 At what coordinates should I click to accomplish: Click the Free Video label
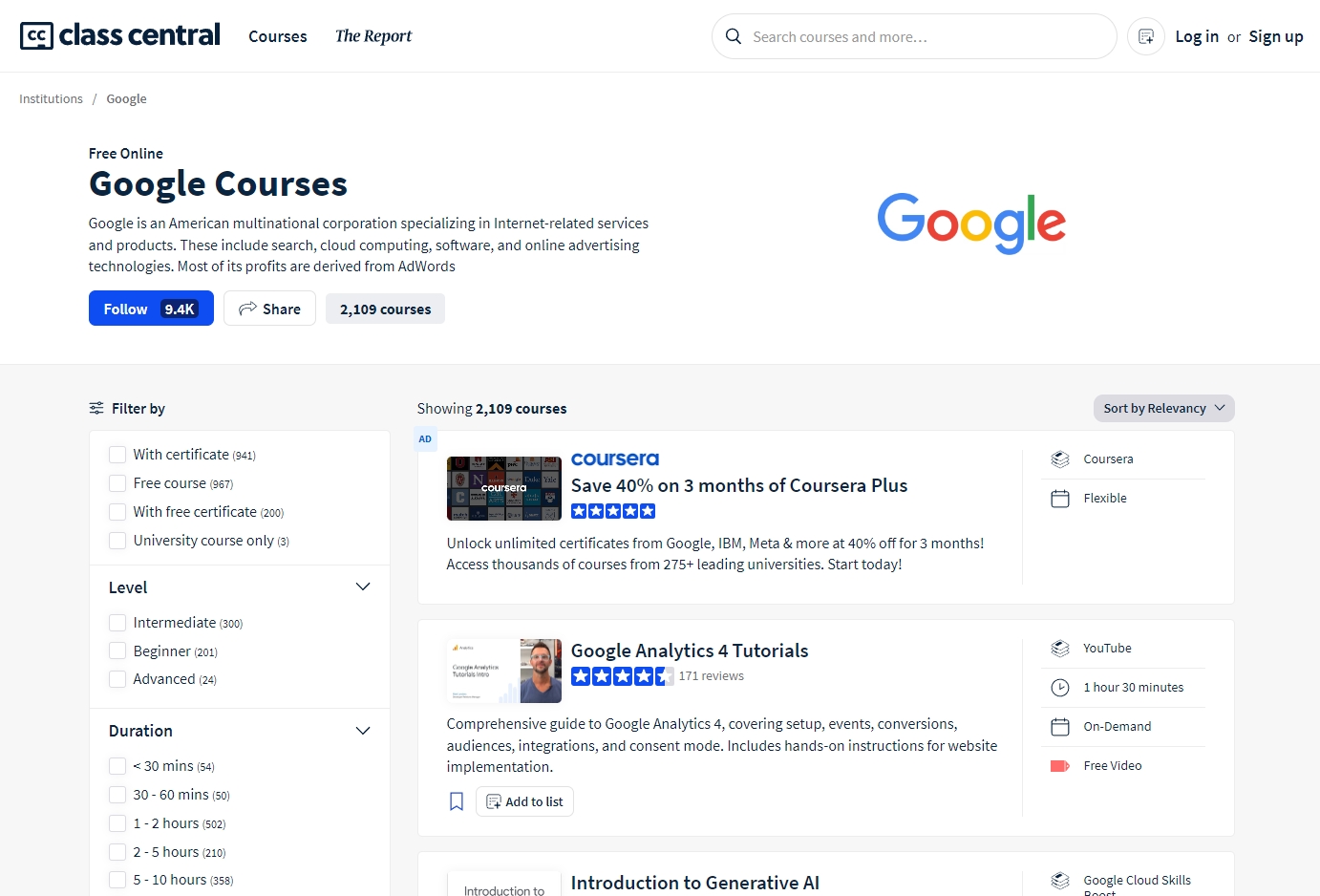pyautogui.click(x=1113, y=766)
